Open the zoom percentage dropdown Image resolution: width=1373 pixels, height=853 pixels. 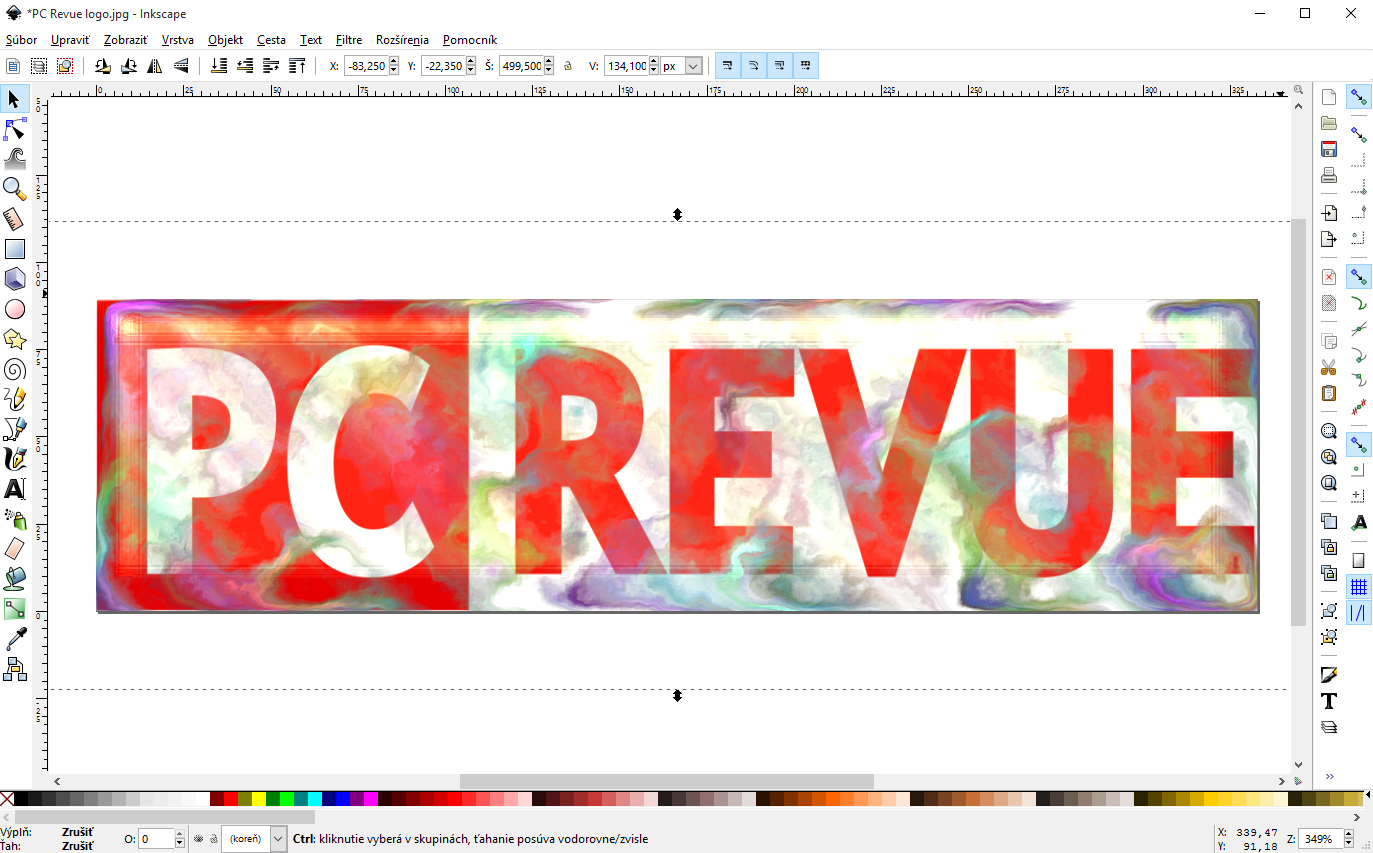pos(1353,840)
